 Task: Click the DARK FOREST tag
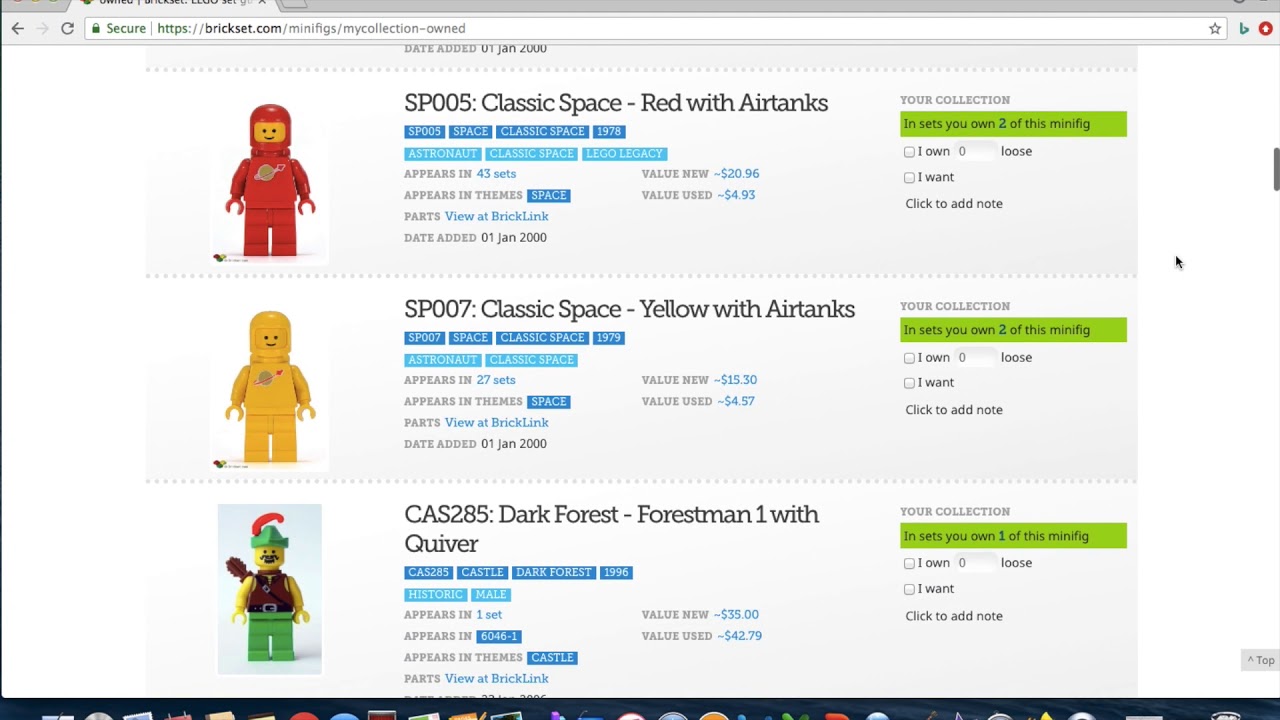[554, 573]
